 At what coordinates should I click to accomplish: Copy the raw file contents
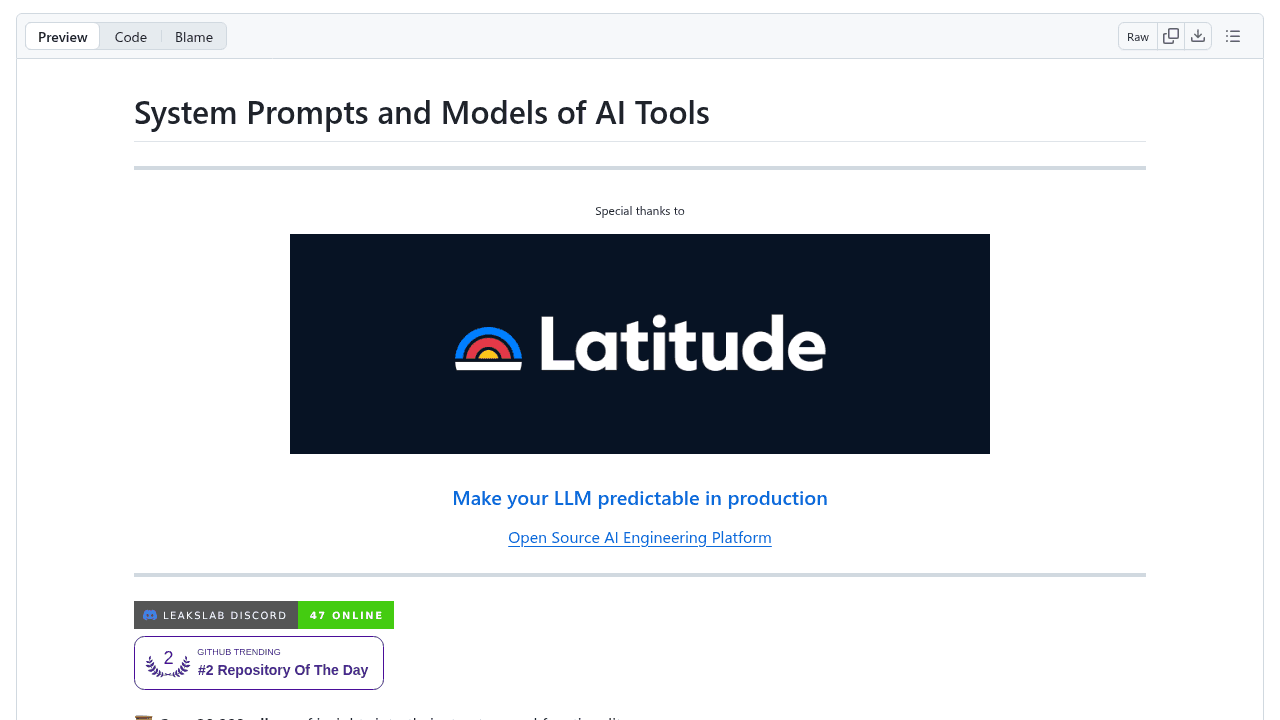click(1170, 35)
